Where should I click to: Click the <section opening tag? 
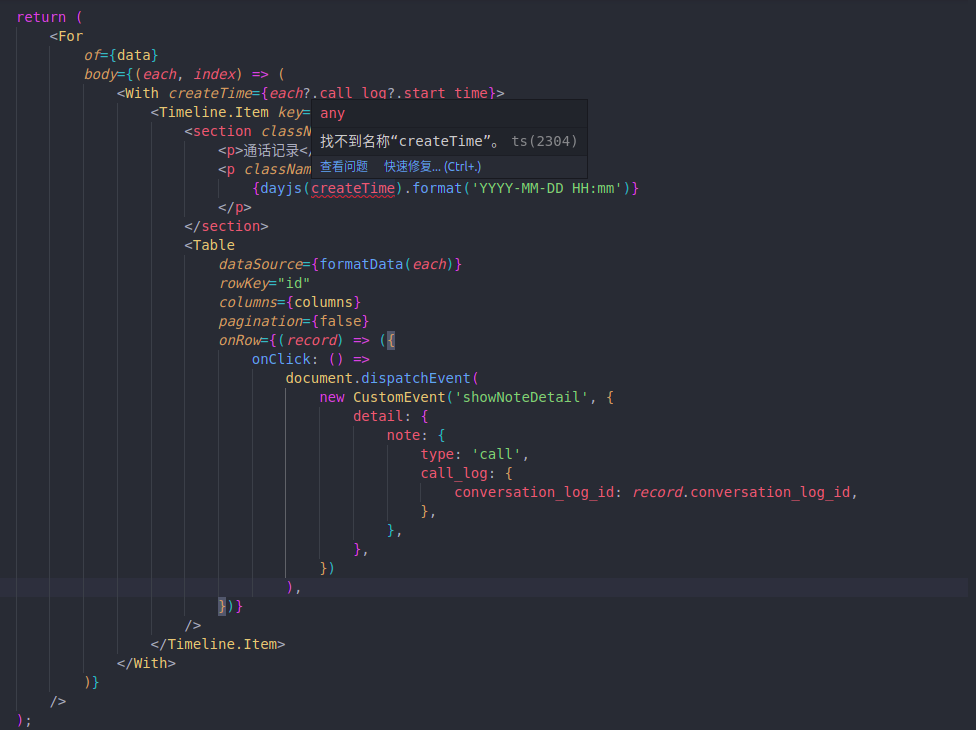point(218,131)
